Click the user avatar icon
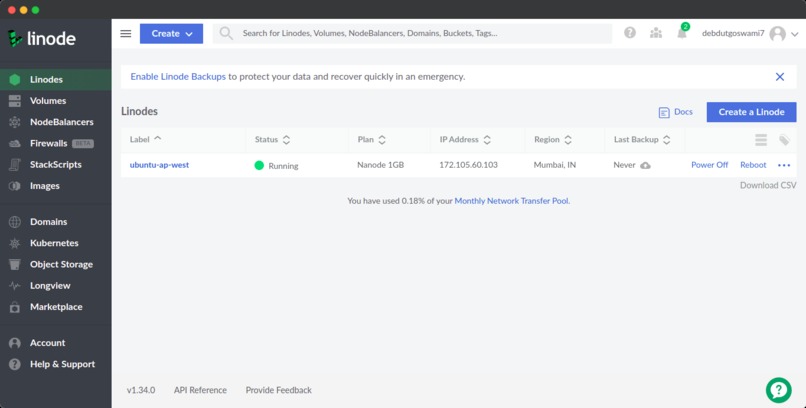Image resolution: width=806 pixels, height=408 pixels. pyautogui.click(x=778, y=34)
